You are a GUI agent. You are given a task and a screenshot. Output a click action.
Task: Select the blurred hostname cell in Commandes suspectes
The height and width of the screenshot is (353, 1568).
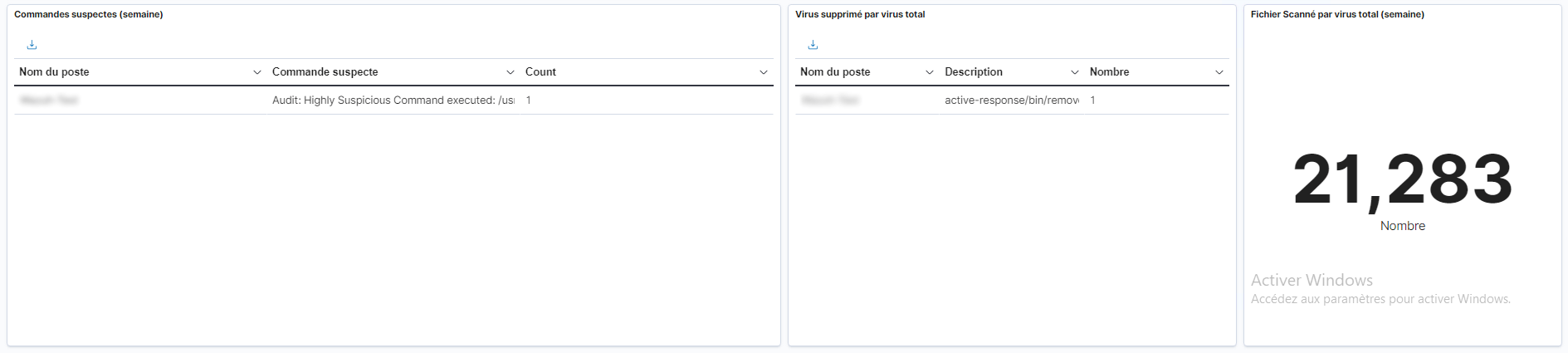(x=49, y=101)
